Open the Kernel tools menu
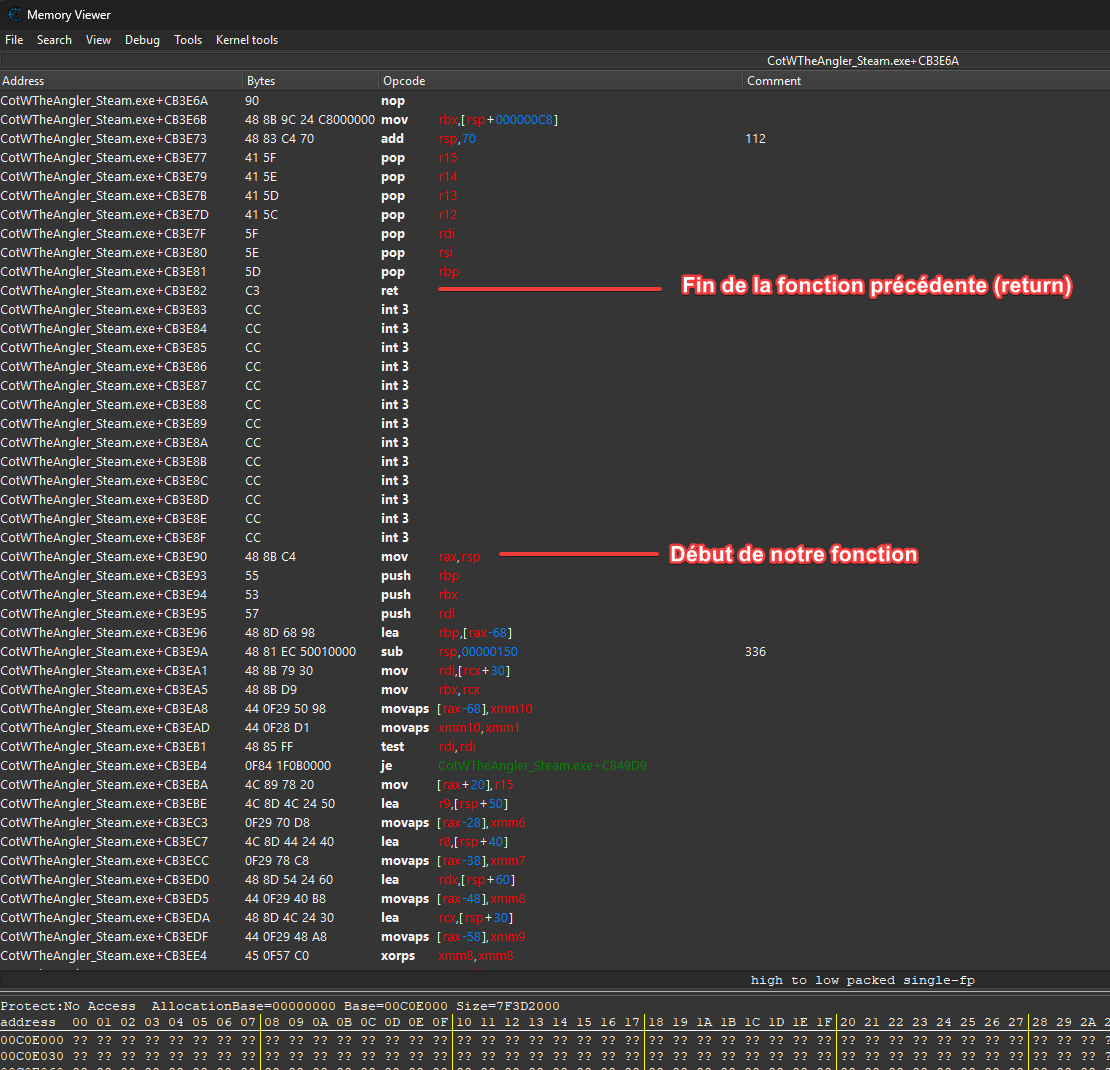Screen dimensions: 1110x1070 [x=246, y=40]
